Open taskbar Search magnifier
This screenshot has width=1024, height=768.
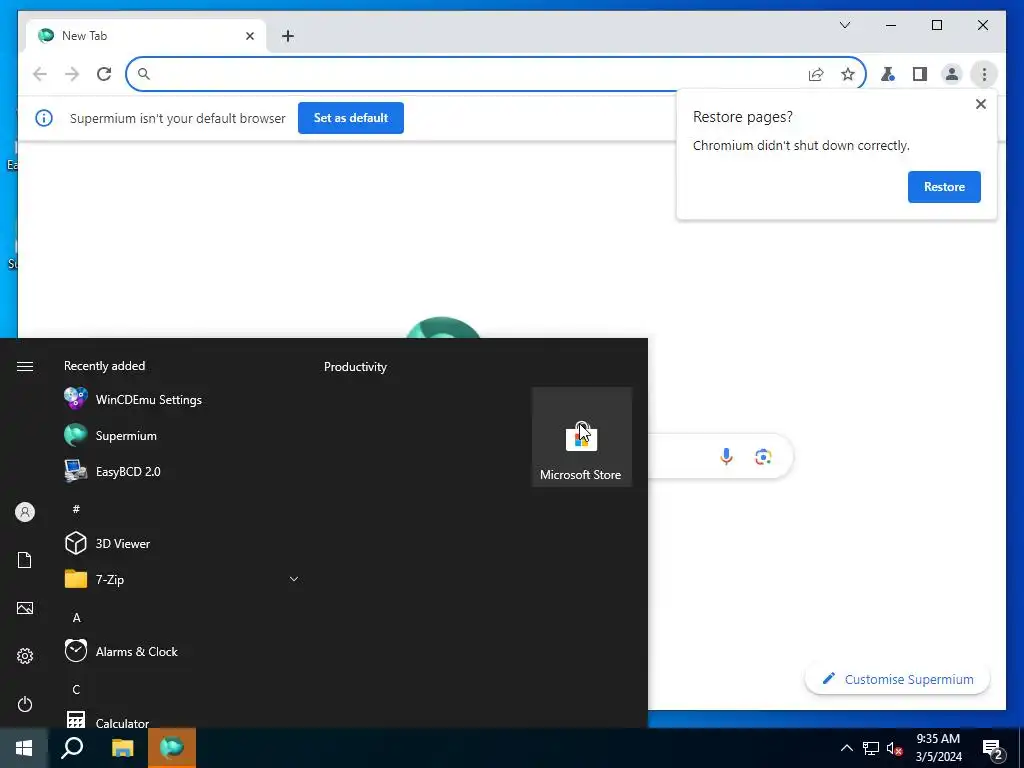72,748
